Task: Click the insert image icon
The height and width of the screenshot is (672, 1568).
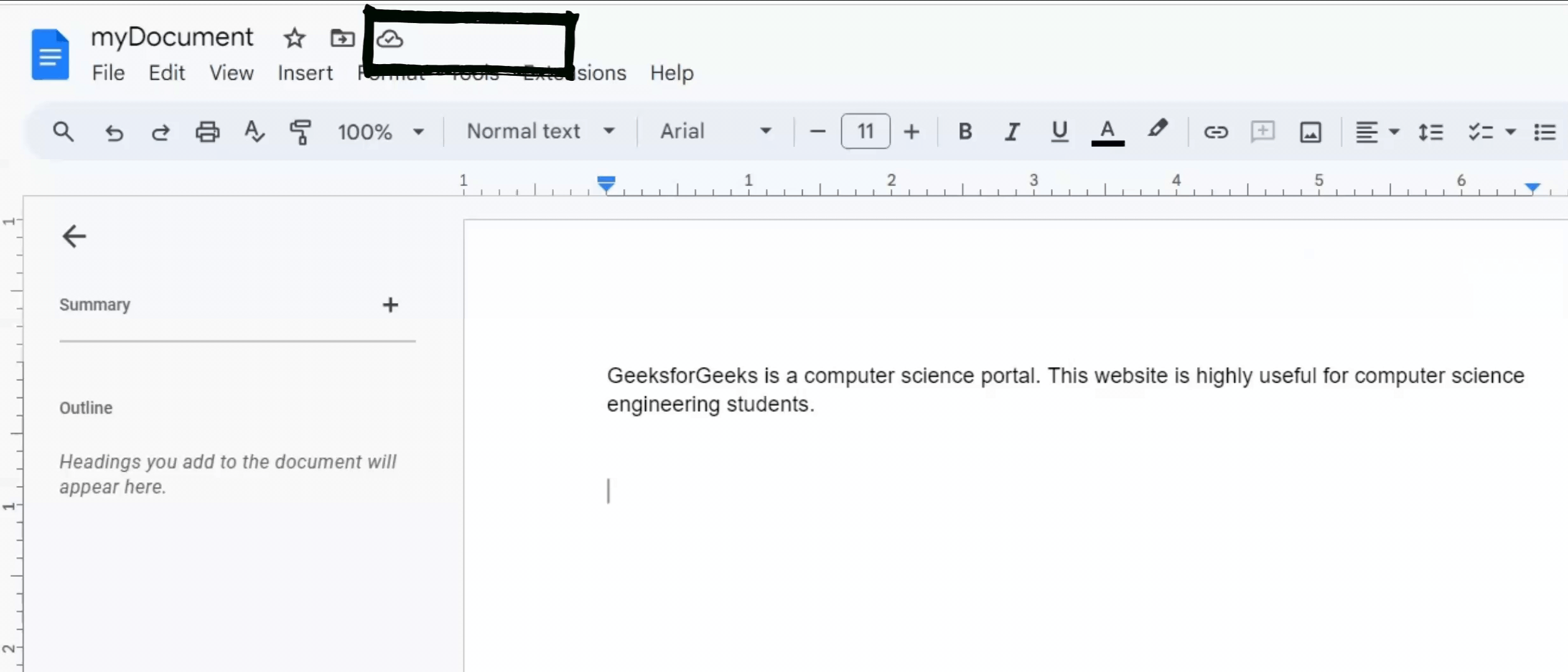Action: click(1310, 132)
